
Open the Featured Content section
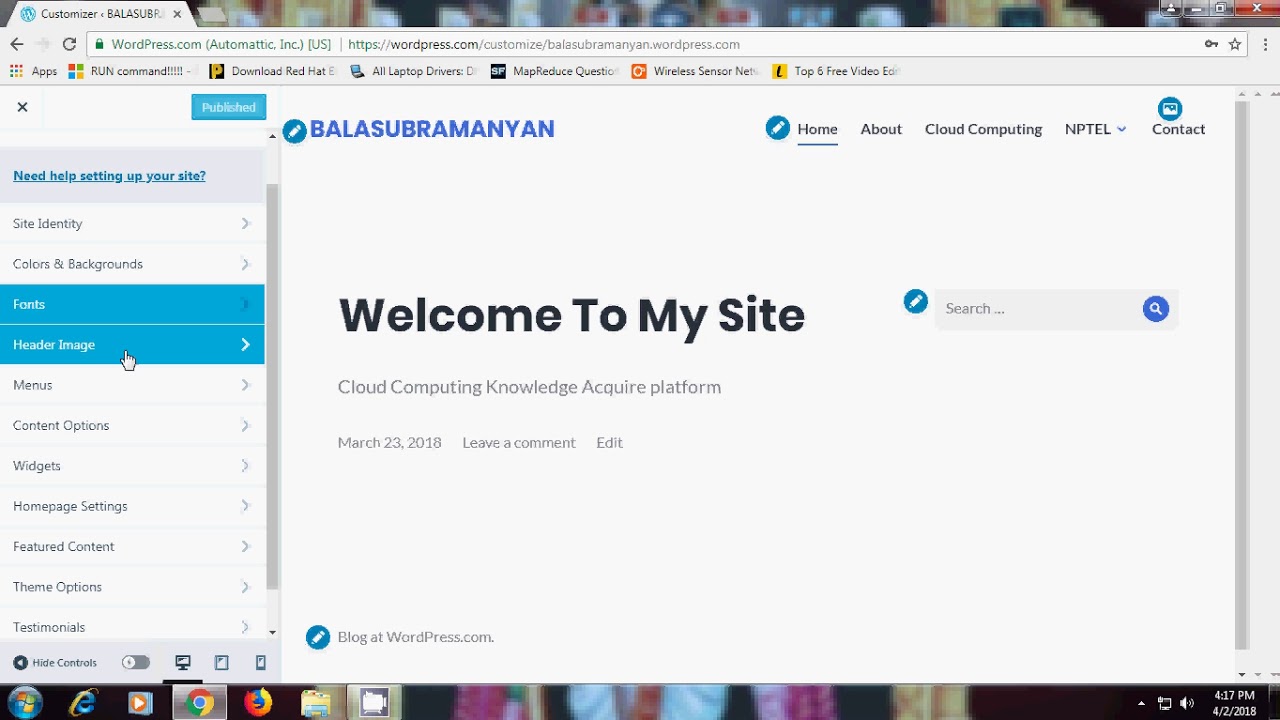(x=132, y=546)
